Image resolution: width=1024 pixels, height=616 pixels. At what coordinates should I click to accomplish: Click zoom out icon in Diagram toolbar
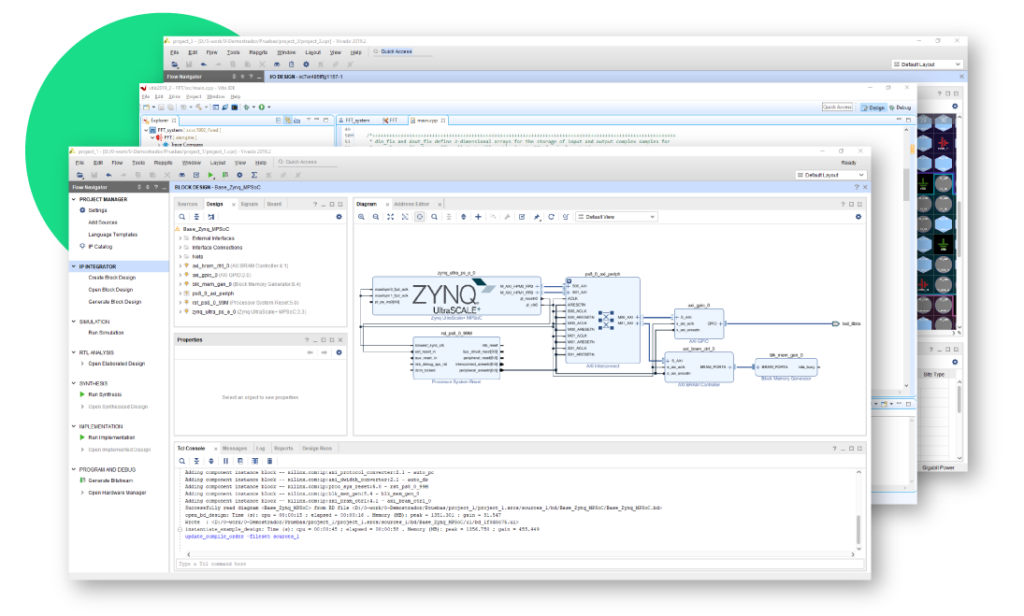click(376, 217)
